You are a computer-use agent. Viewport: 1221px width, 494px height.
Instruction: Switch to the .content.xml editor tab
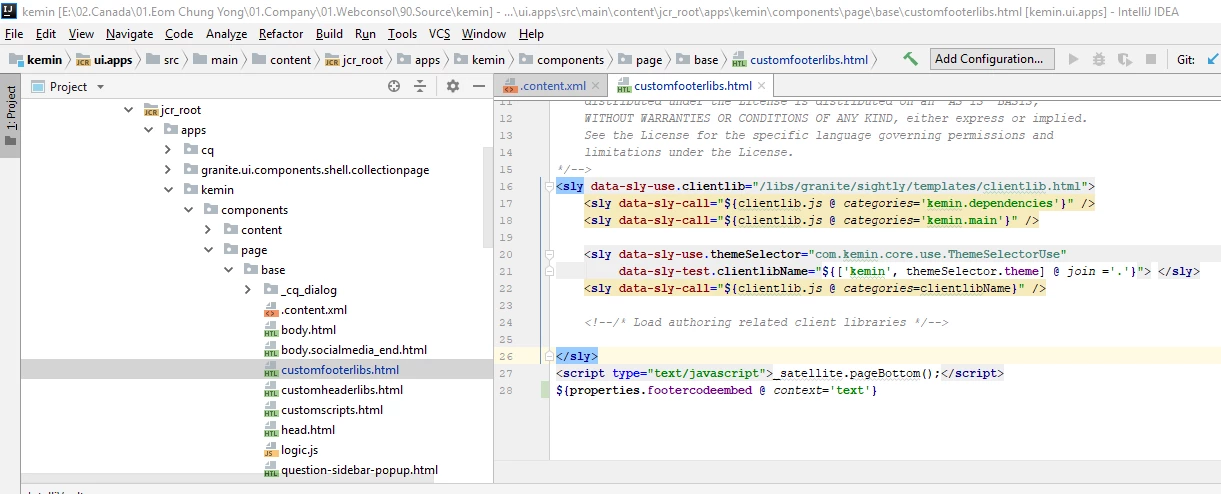pyautogui.click(x=552, y=86)
